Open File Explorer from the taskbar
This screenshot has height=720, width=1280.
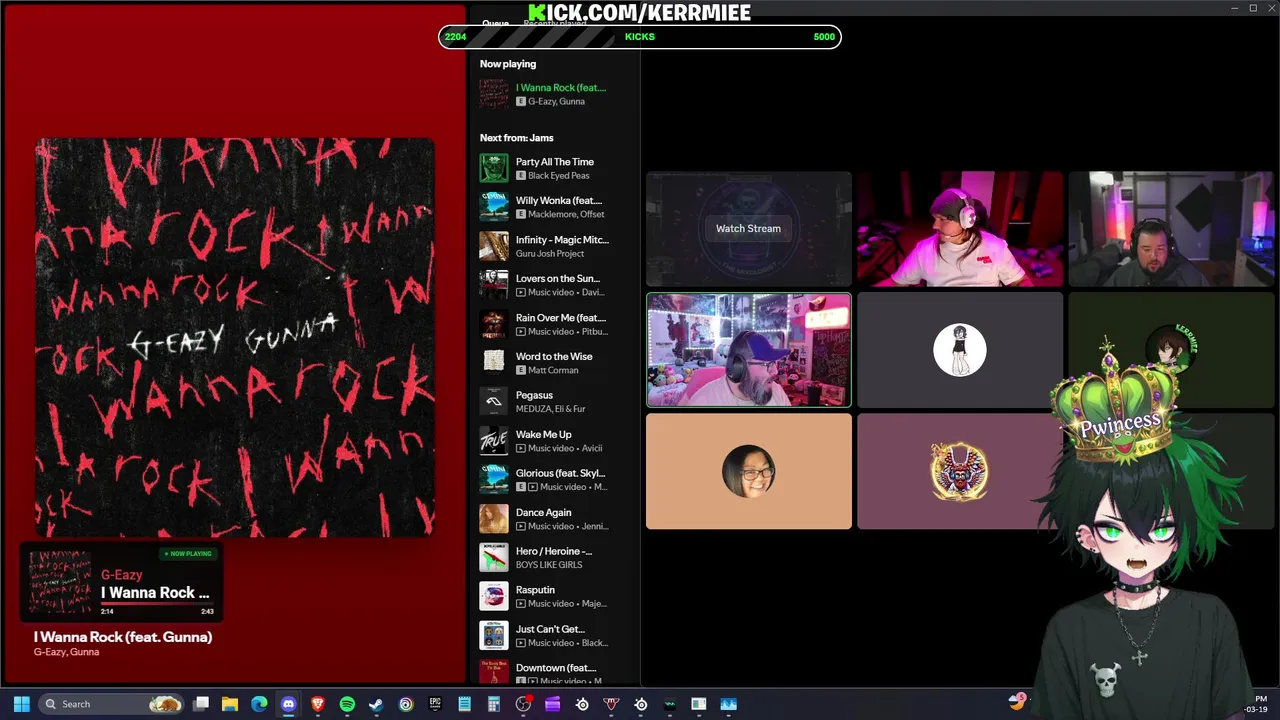pos(230,704)
